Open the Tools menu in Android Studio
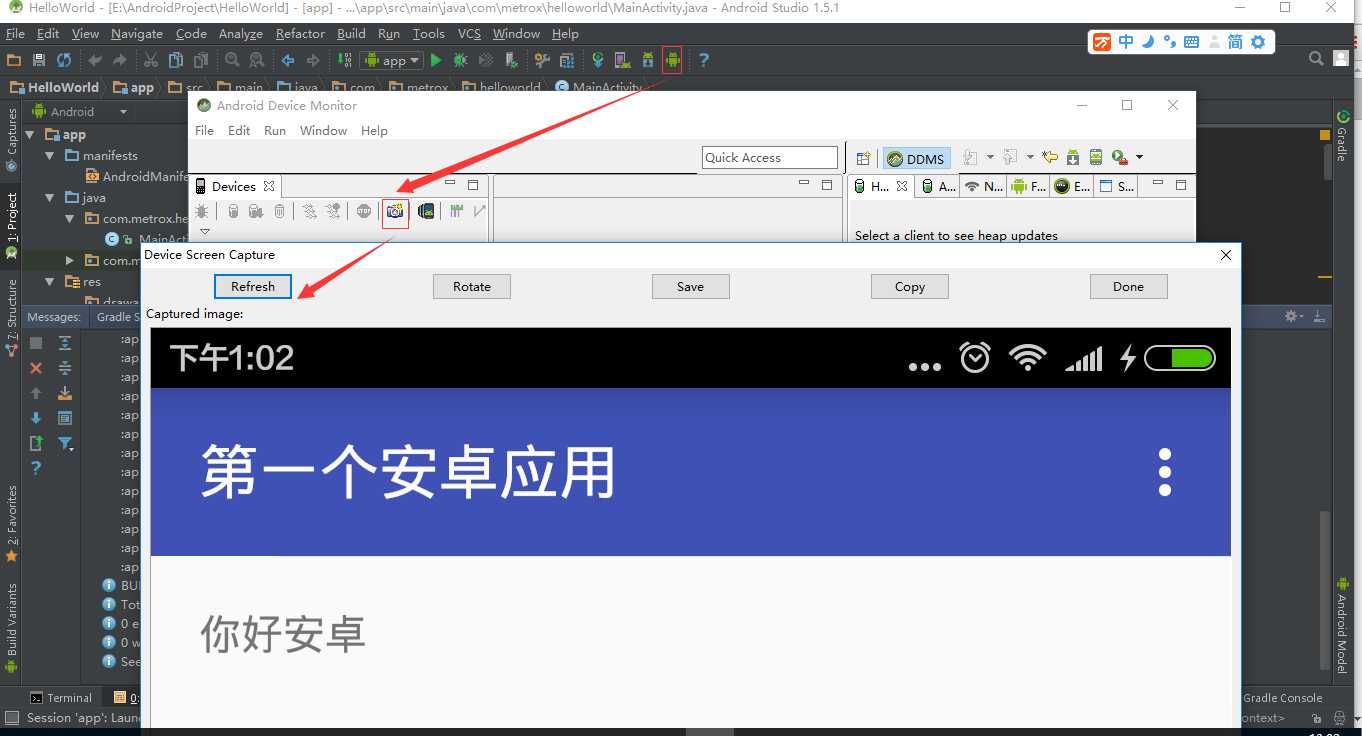Screen dimensions: 1362x736 point(428,34)
